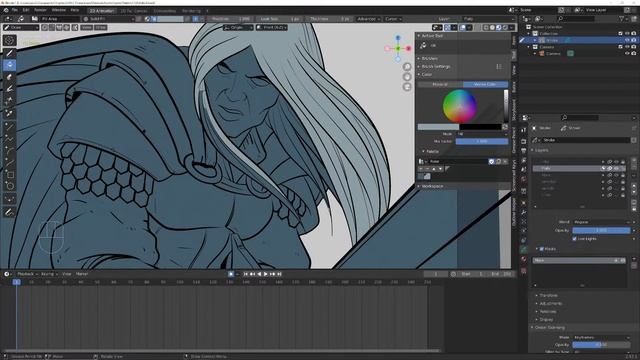Open the Object Data properties tab
Screen dimensions: 640x360
pos(524,249)
